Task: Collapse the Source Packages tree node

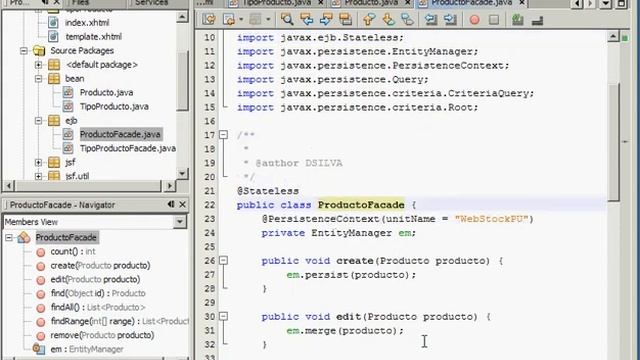Action: click(x=24, y=51)
